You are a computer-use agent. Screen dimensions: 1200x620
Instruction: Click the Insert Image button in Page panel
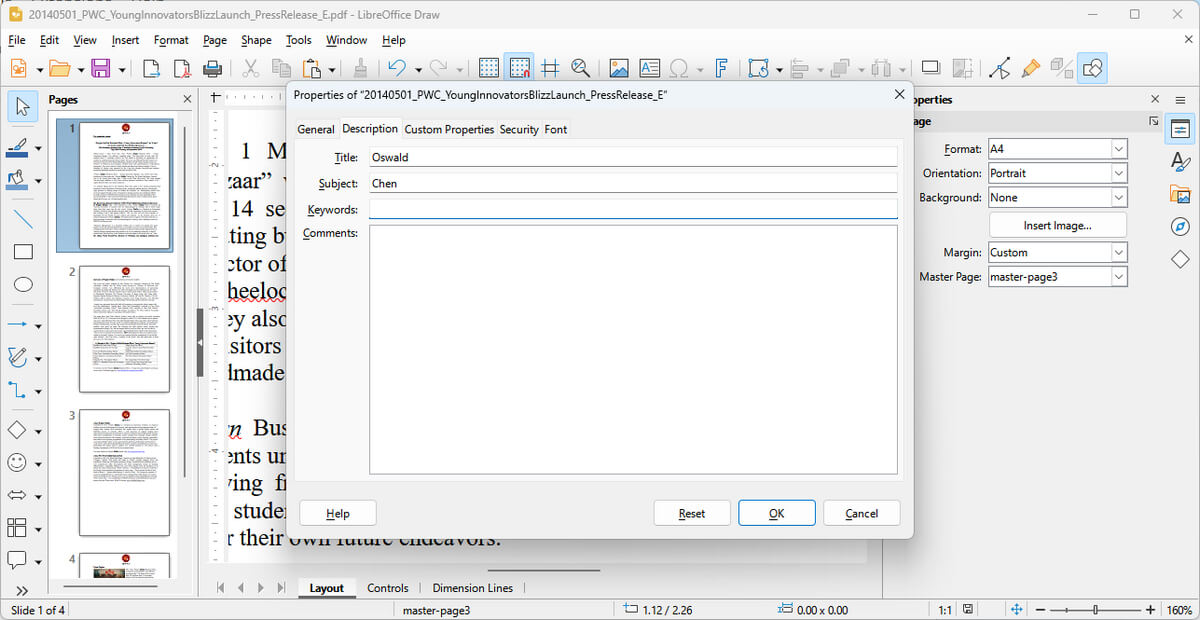[1057, 224]
